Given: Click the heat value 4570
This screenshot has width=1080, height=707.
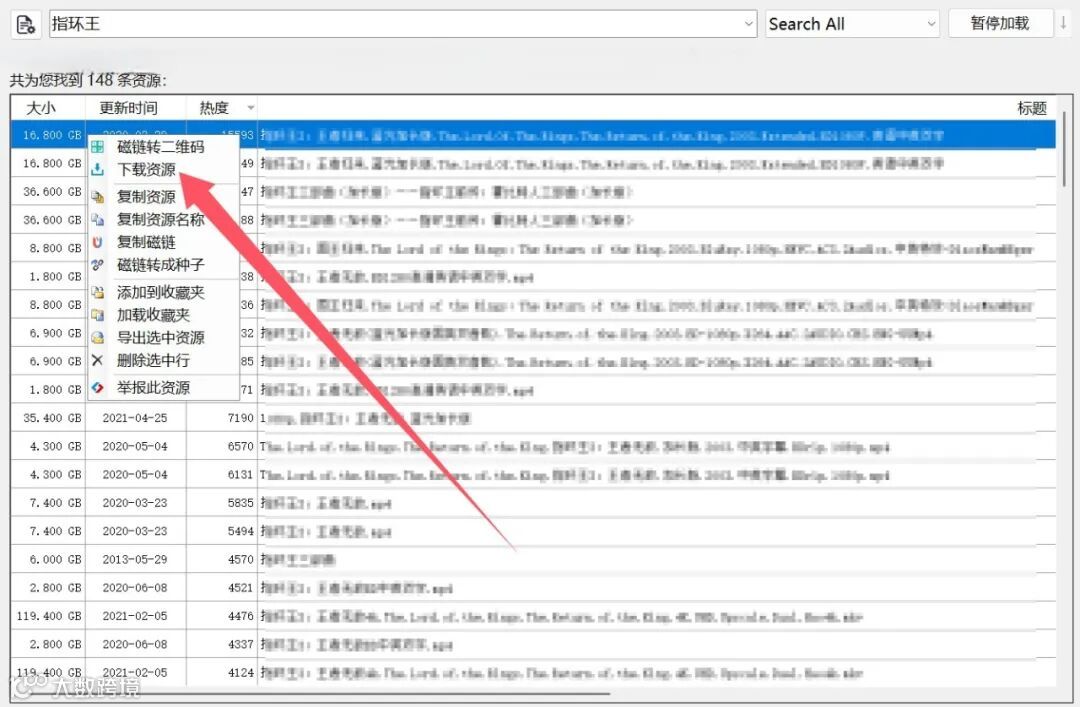Looking at the screenshot, I should click(240, 560).
